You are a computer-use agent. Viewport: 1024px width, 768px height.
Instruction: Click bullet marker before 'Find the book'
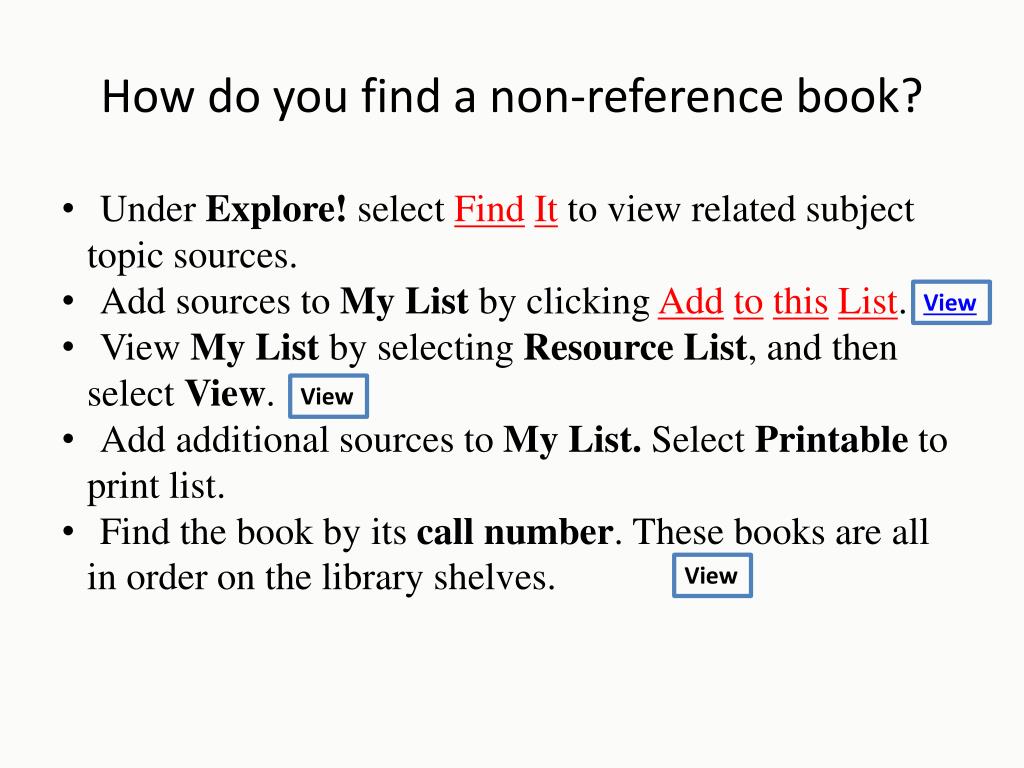pyautogui.click(x=68, y=532)
